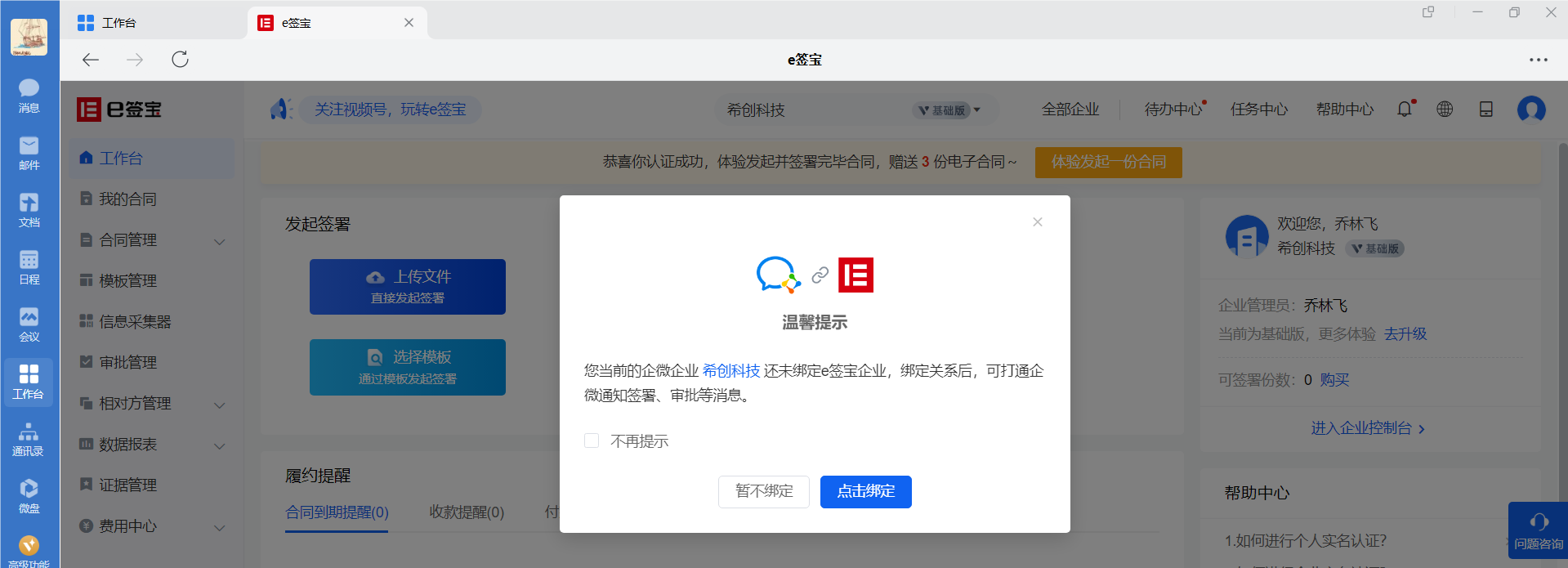The image size is (1568, 568).
Task: Go forward with the right arrow
Action: click(x=135, y=60)
